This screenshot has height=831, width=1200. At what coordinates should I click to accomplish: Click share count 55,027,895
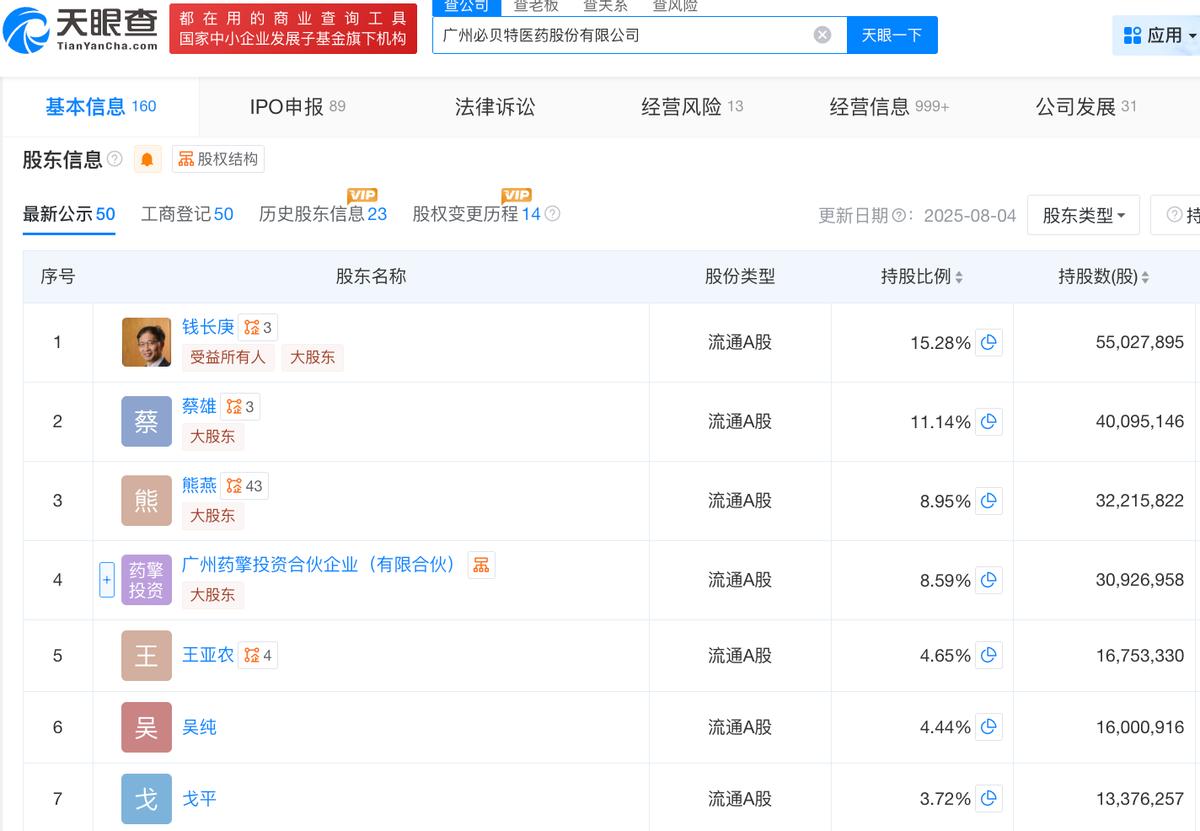1139,343
